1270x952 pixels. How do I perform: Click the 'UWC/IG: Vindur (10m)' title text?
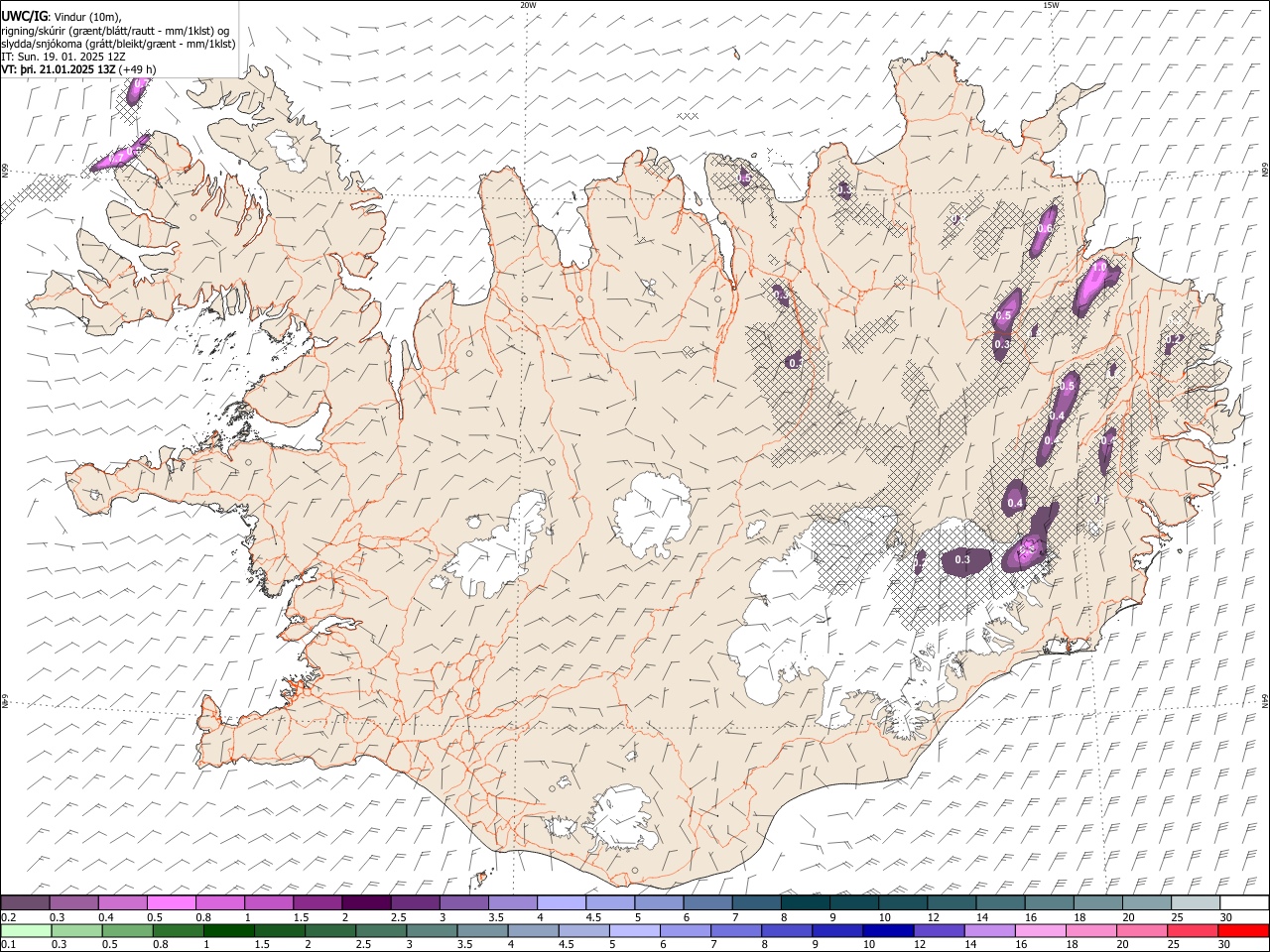[x=62, y=17]
